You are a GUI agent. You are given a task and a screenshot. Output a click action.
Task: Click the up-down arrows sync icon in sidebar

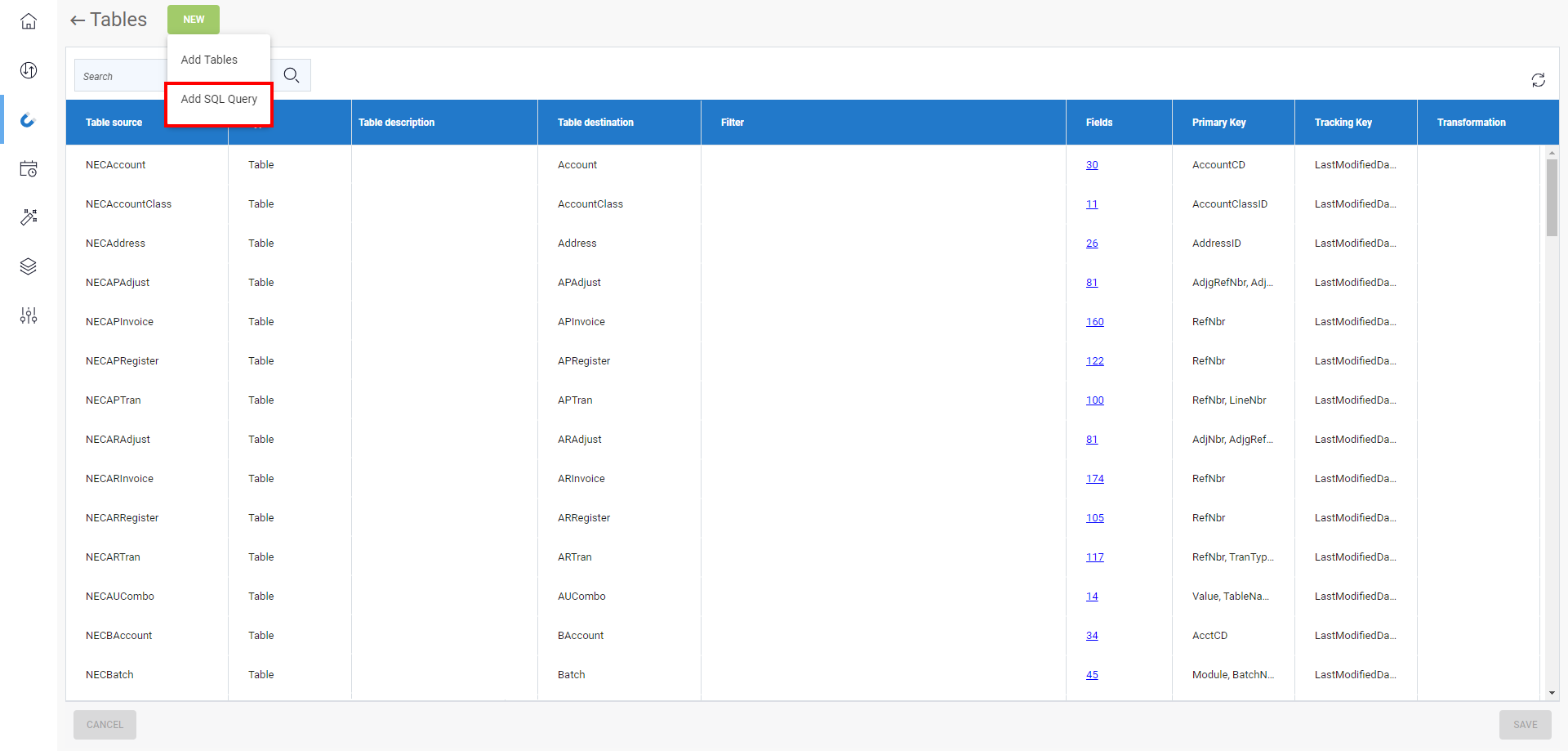pos(29,70)
